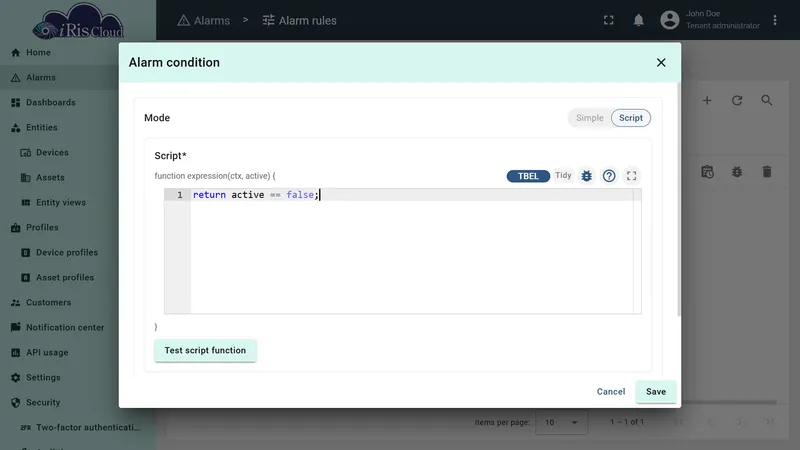Toggle browser fullscreen icon in top bar
This screenshot has width=800, height=450.
pyautogui.click(x=608, y=20)
